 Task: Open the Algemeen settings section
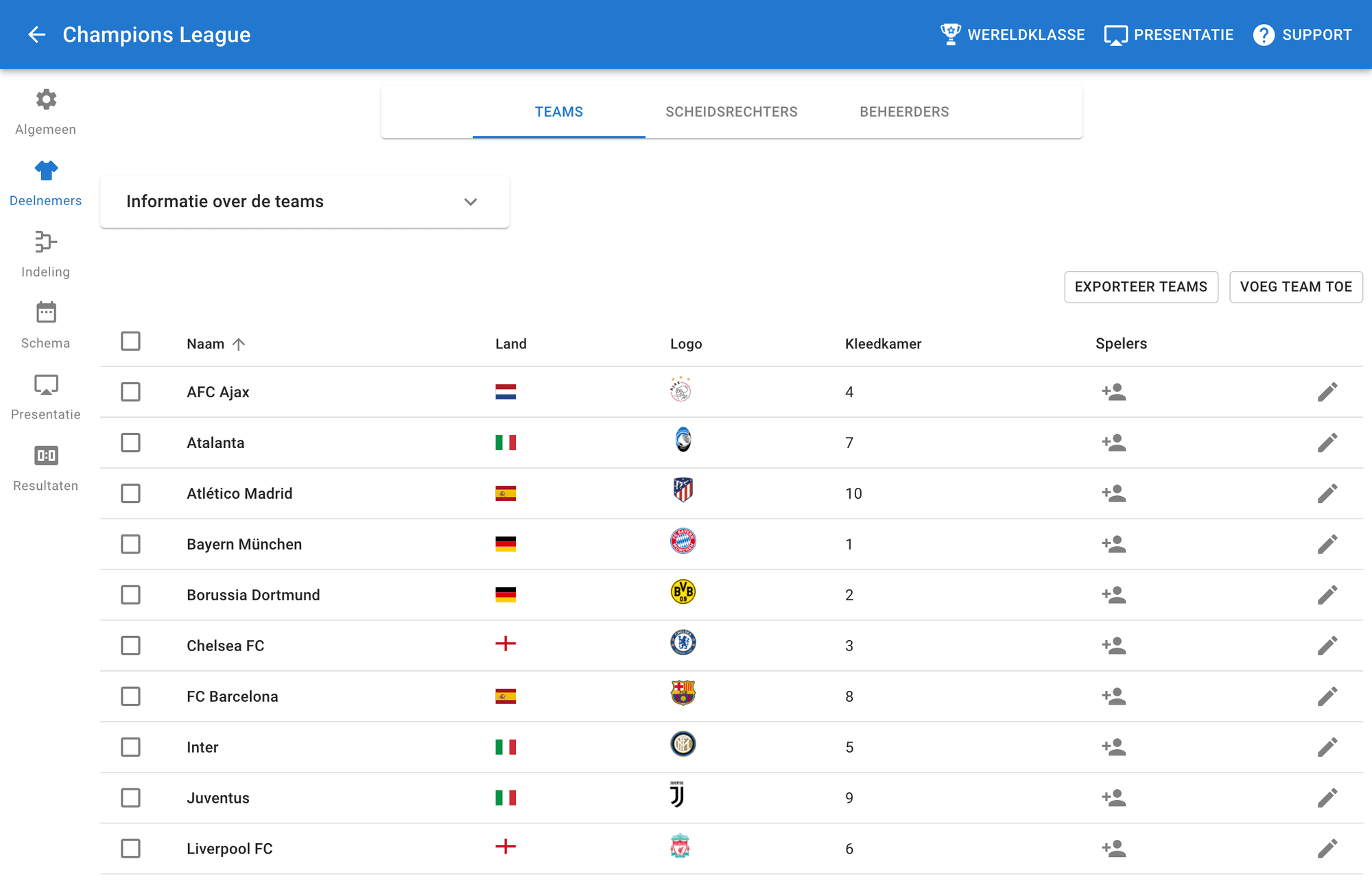click(x=45, y=110)
